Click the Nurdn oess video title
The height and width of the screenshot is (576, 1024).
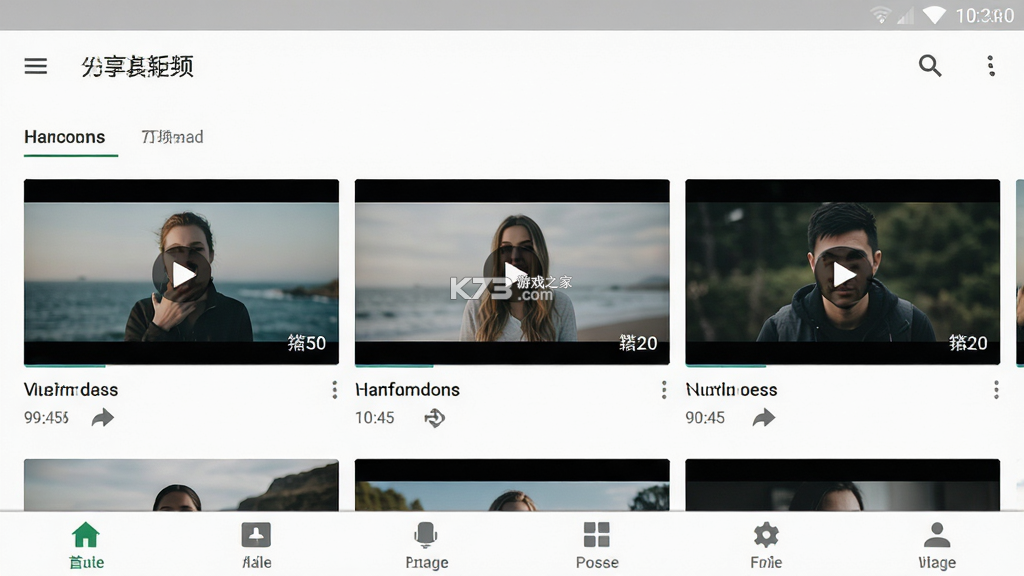click(x=731, y=390)
